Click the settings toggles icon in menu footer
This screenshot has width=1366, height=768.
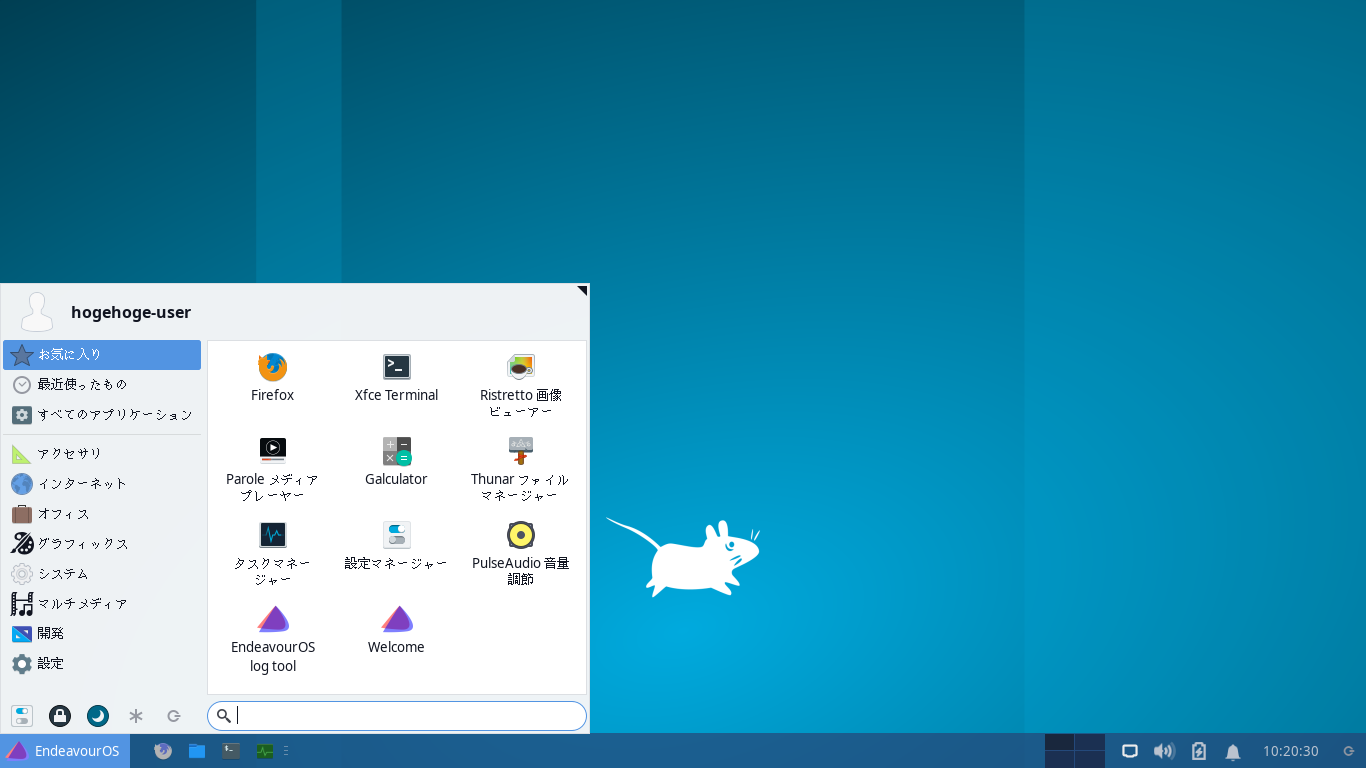22,716
